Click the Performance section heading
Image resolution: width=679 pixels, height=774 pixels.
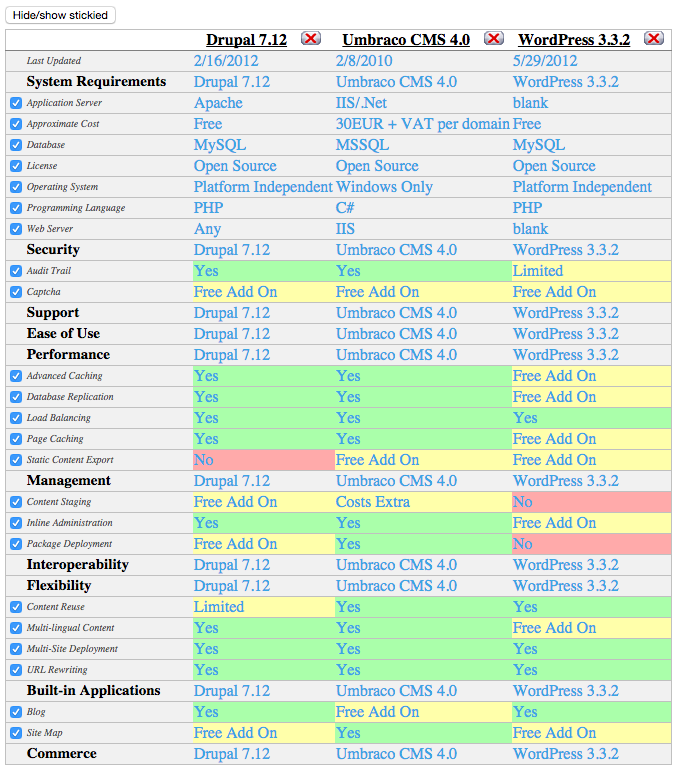pyautogui.click(x=68, y=354)
